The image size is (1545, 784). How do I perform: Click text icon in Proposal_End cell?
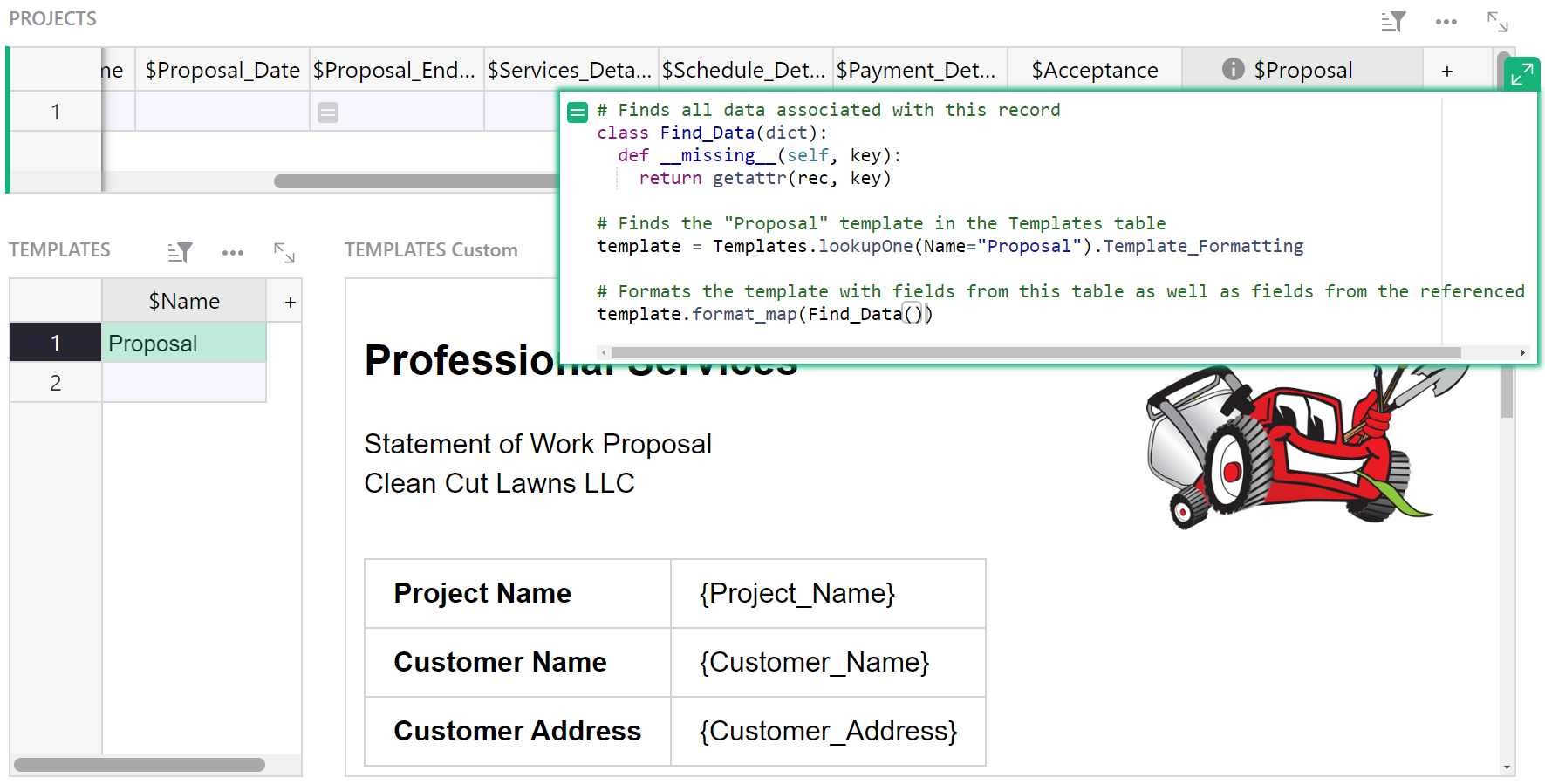(x=328, y=112)
